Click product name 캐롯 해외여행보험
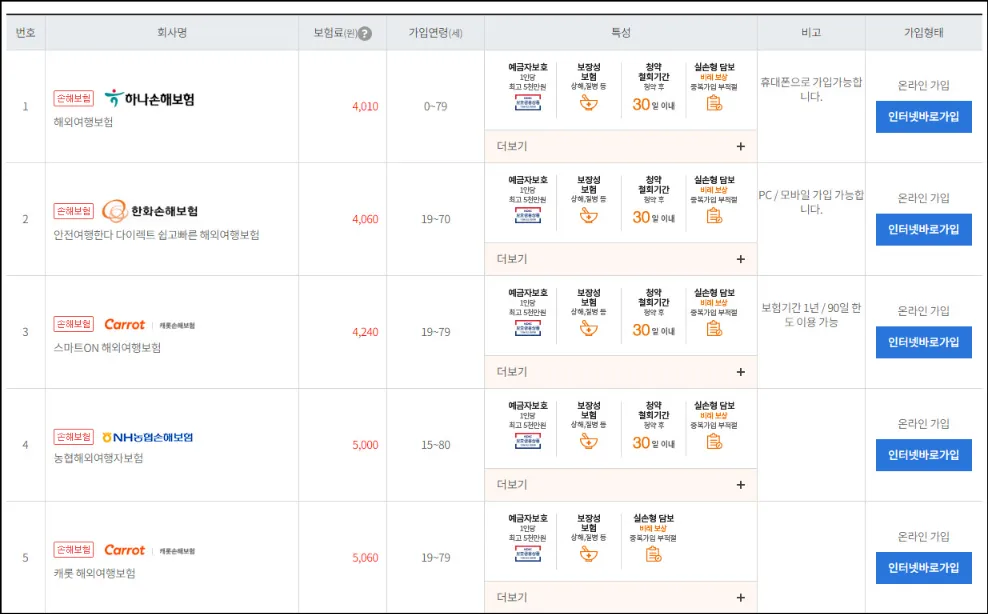The image size is (988, 614). pyautogui.click(x=95, y=574)
